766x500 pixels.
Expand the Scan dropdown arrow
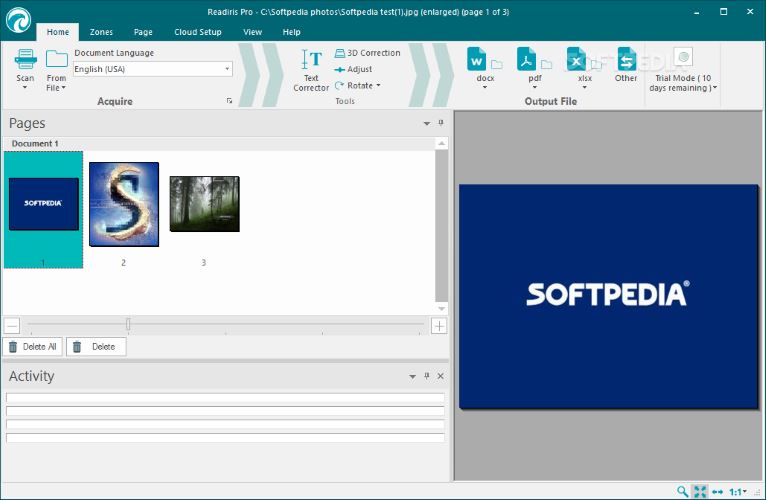tap(25, 87)
